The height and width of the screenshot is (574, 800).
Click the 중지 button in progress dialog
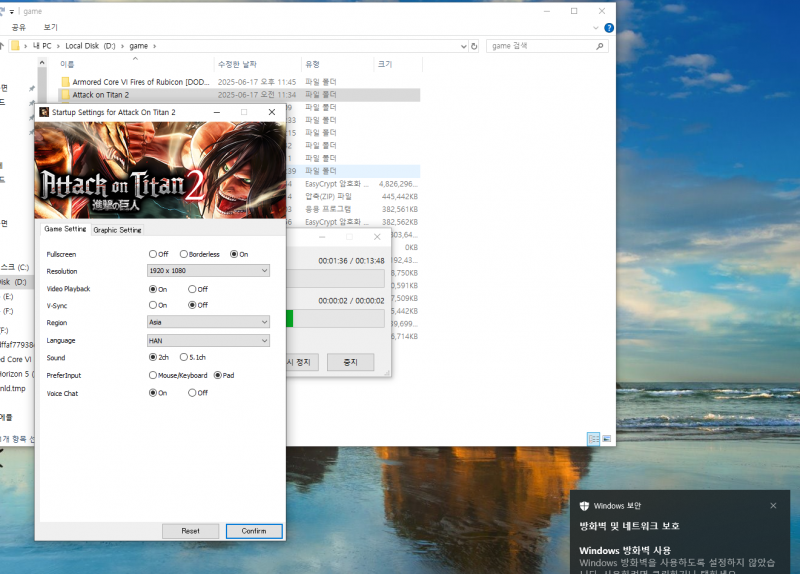(351, 362)
